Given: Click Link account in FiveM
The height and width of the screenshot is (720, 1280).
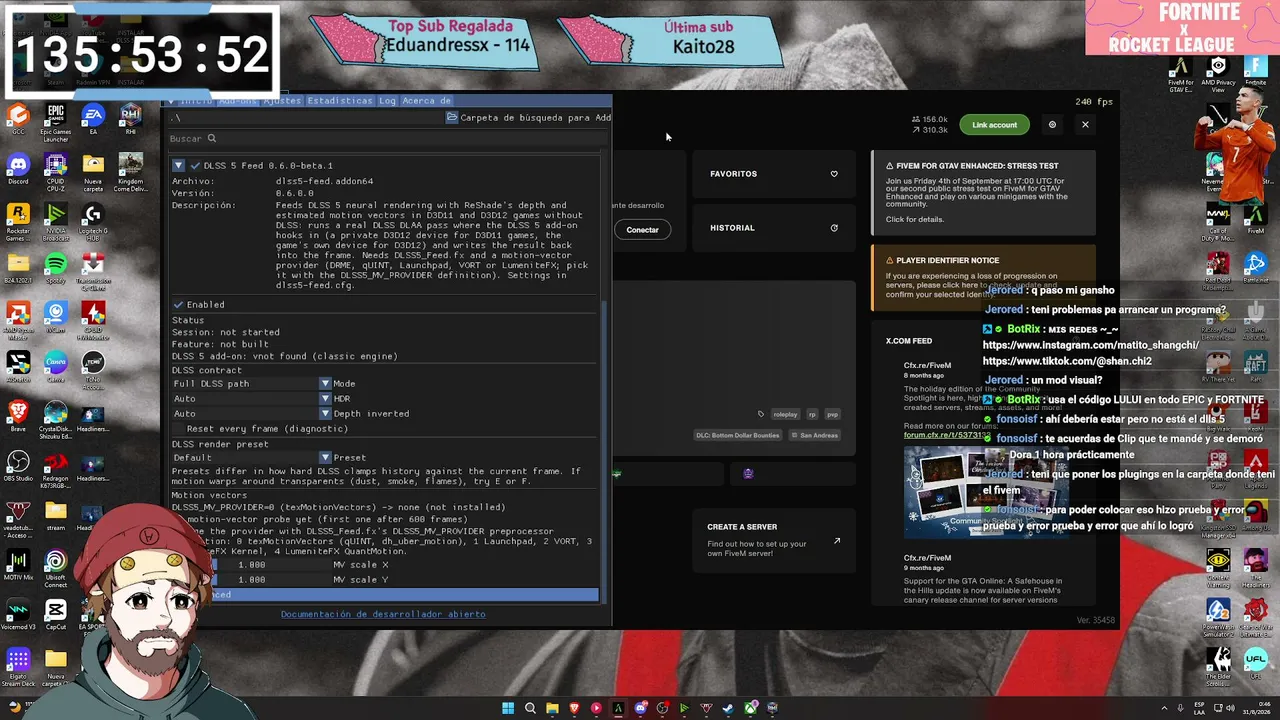Looking at the screenshot, I should coord(994,125).
